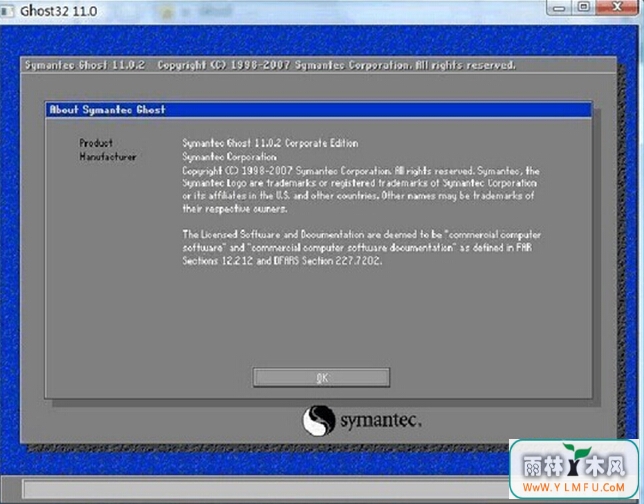Screen dimensions: 644x504
Task: Click the Symantec yin-yang logo
Action: coord(318,420)
